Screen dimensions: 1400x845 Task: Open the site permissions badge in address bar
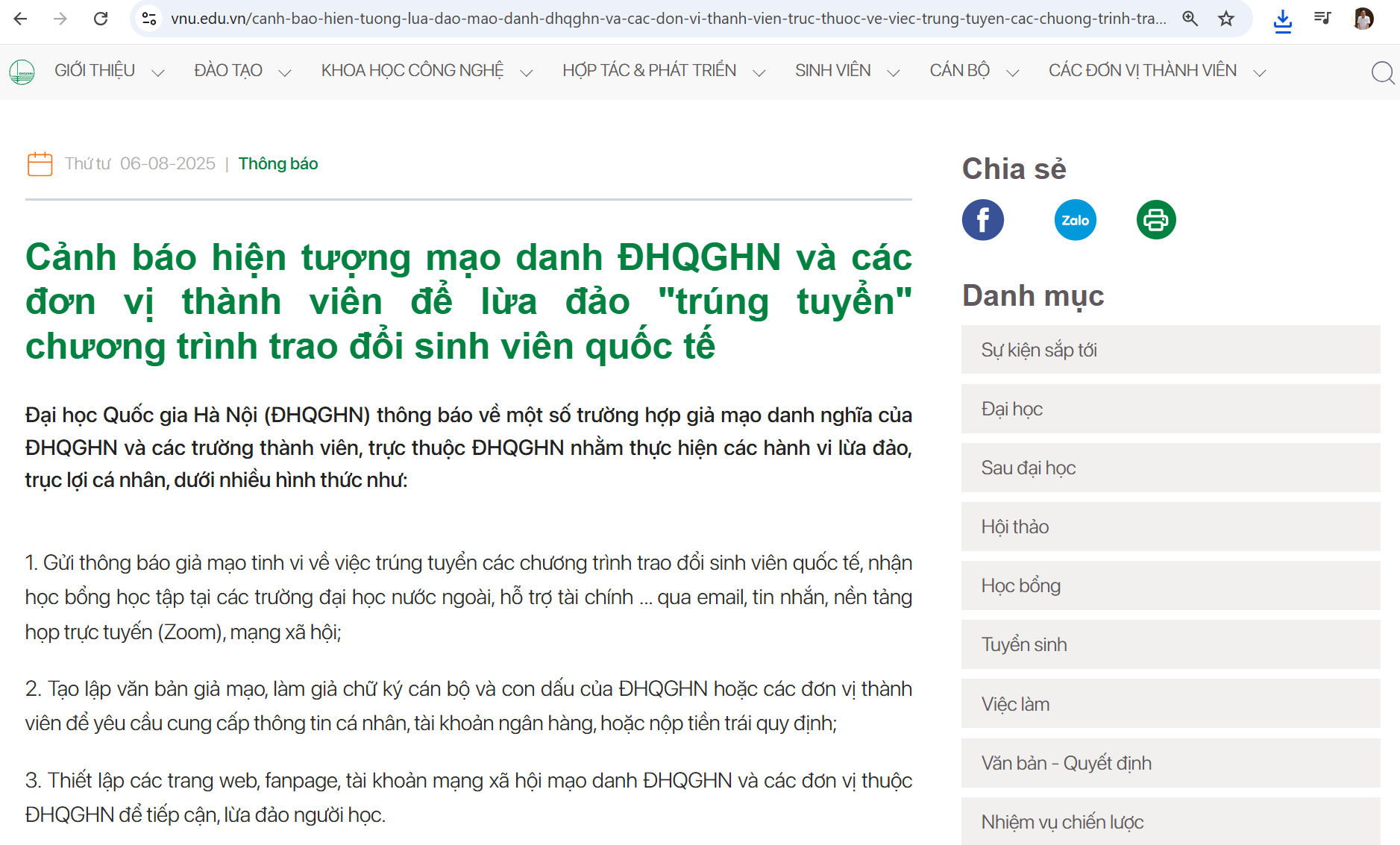(148, 19)
